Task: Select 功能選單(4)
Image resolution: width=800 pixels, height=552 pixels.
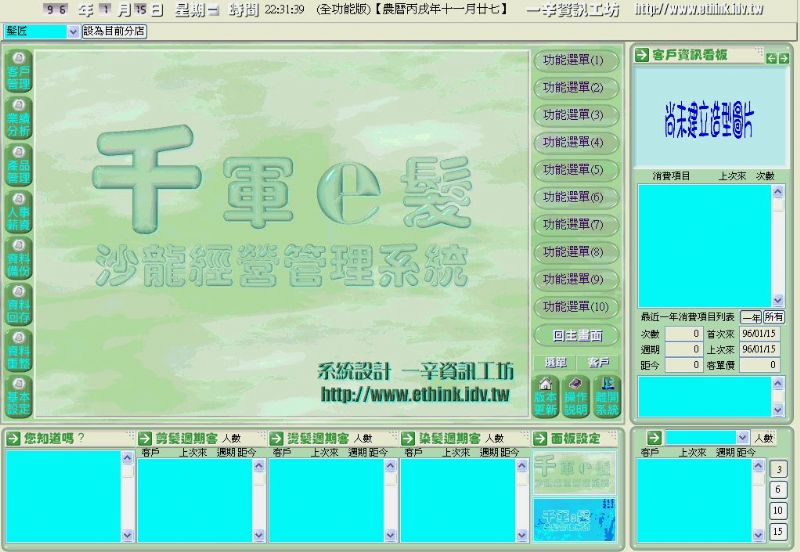Action: tap(576, 142)
